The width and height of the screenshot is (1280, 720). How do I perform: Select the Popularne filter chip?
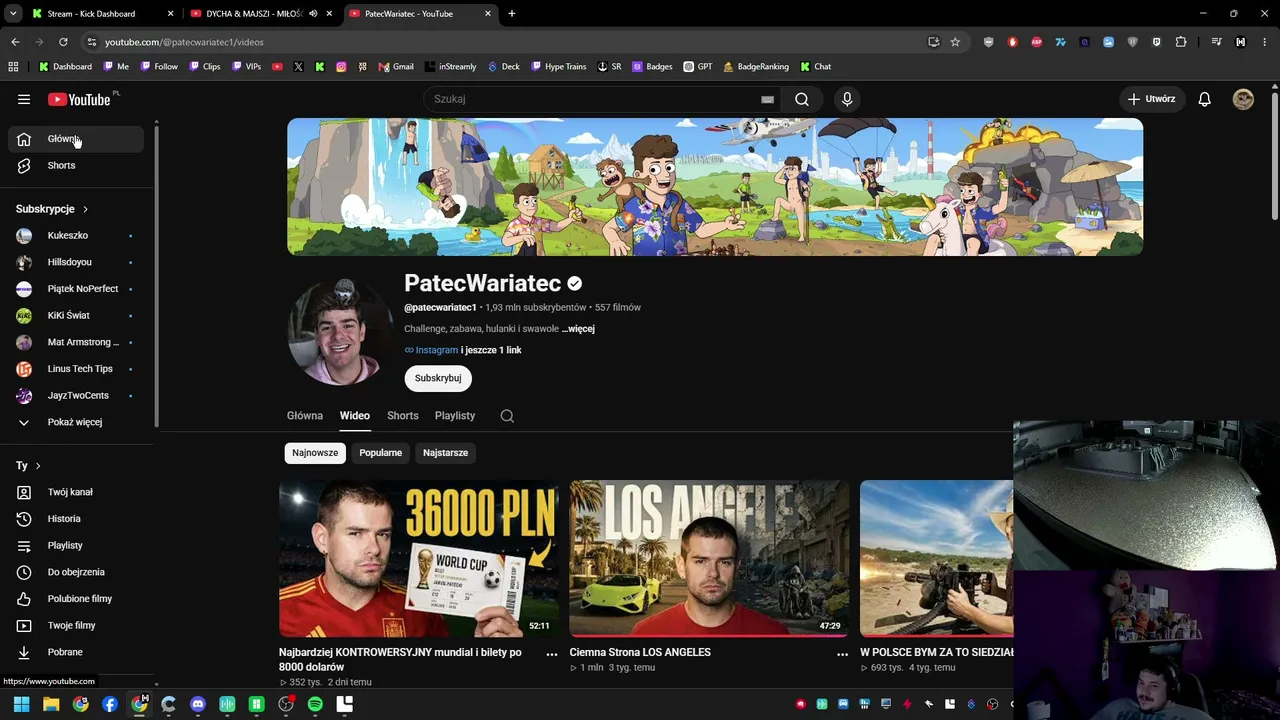click(381, 453)
